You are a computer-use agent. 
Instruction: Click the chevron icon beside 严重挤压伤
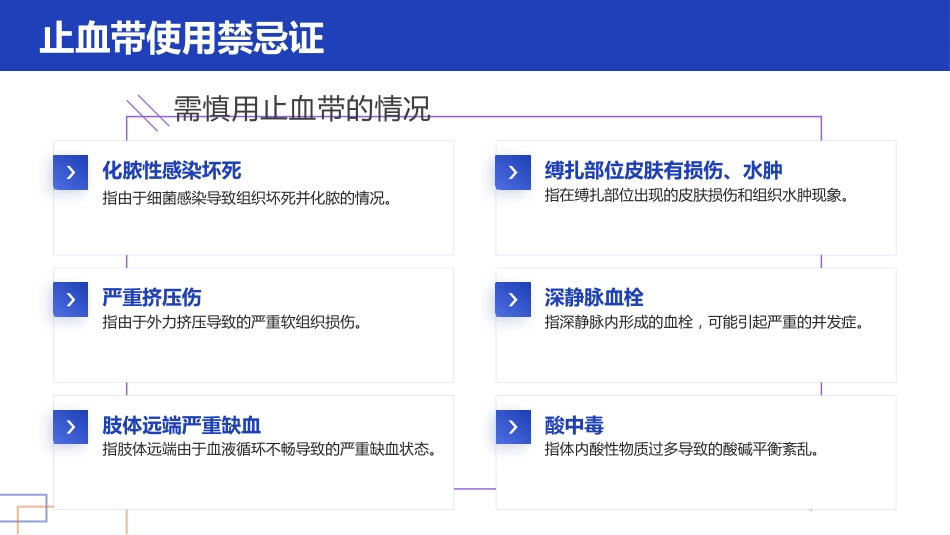[71, 299]
